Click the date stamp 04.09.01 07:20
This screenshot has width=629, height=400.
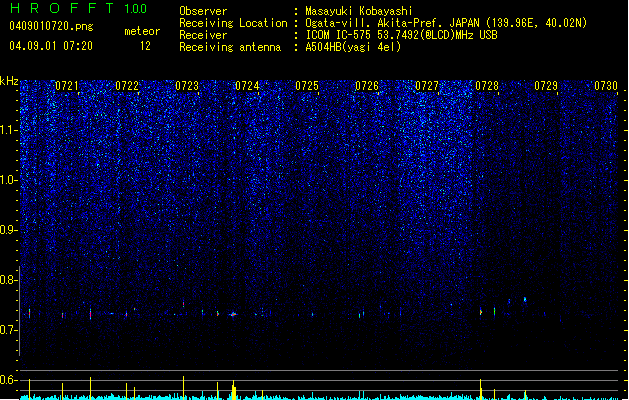tap(51, 46)
